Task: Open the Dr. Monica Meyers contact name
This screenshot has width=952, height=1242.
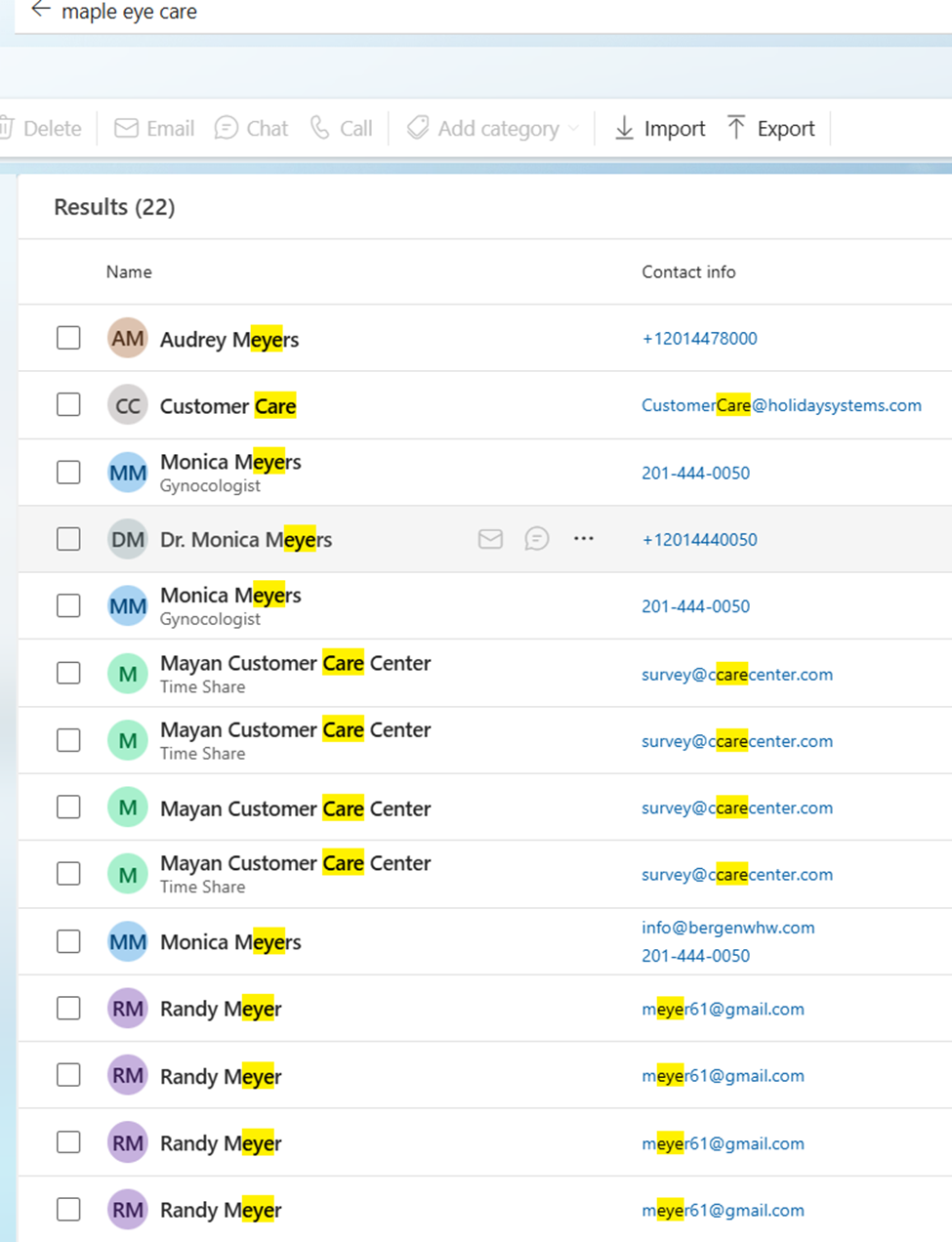Action: tap(246, 539)
